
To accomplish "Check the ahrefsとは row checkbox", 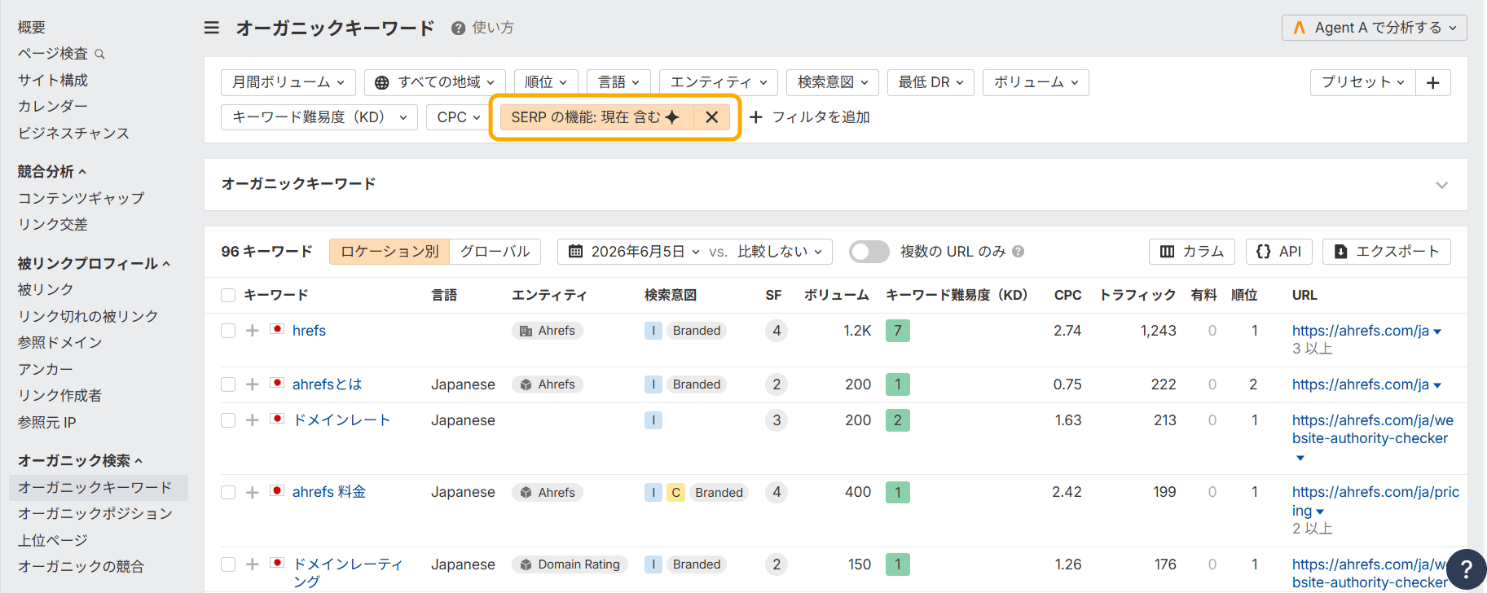I will (228, 384).
